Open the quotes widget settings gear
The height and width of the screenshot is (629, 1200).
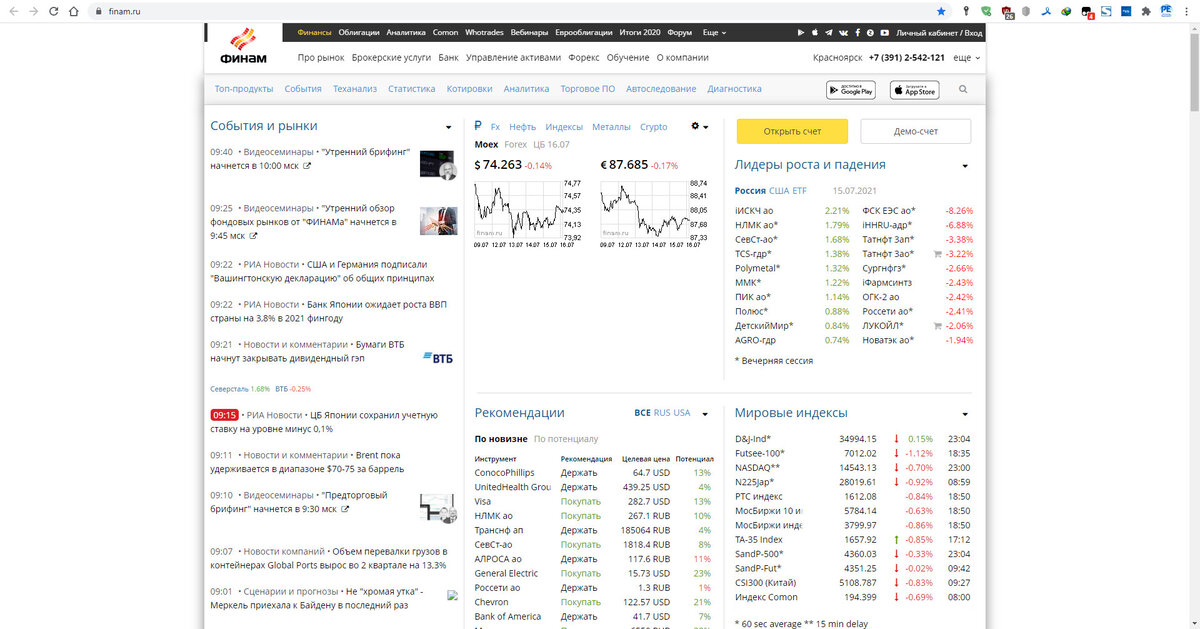[696, 126]
